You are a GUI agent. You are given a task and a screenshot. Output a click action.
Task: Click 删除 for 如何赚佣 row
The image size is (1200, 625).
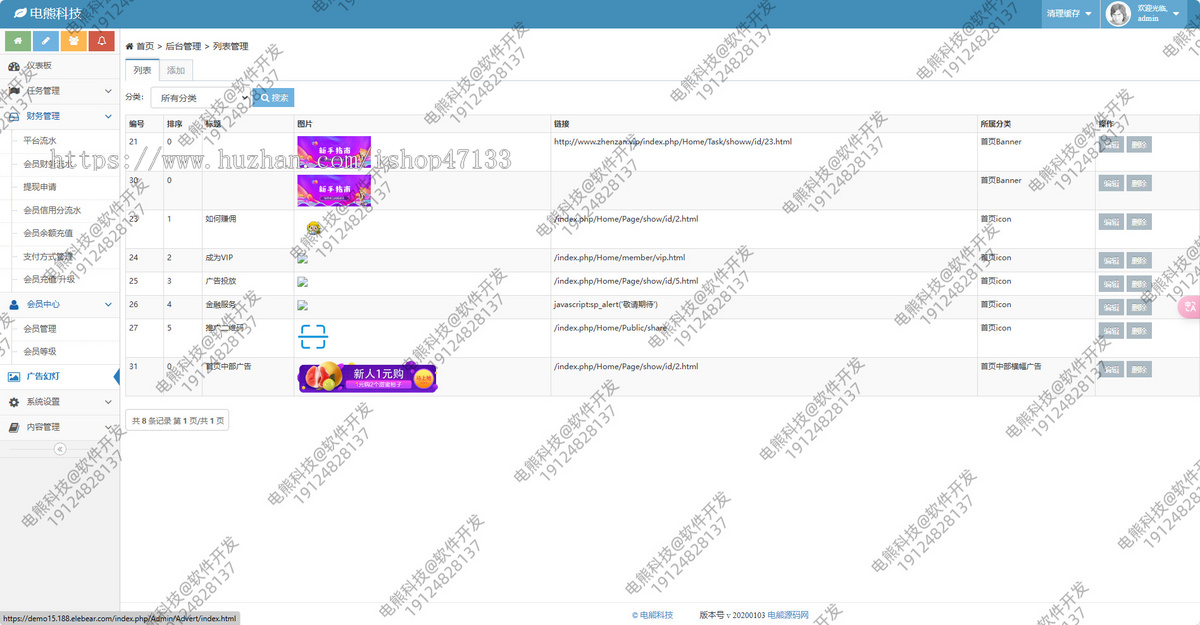tap(1139, 222)
